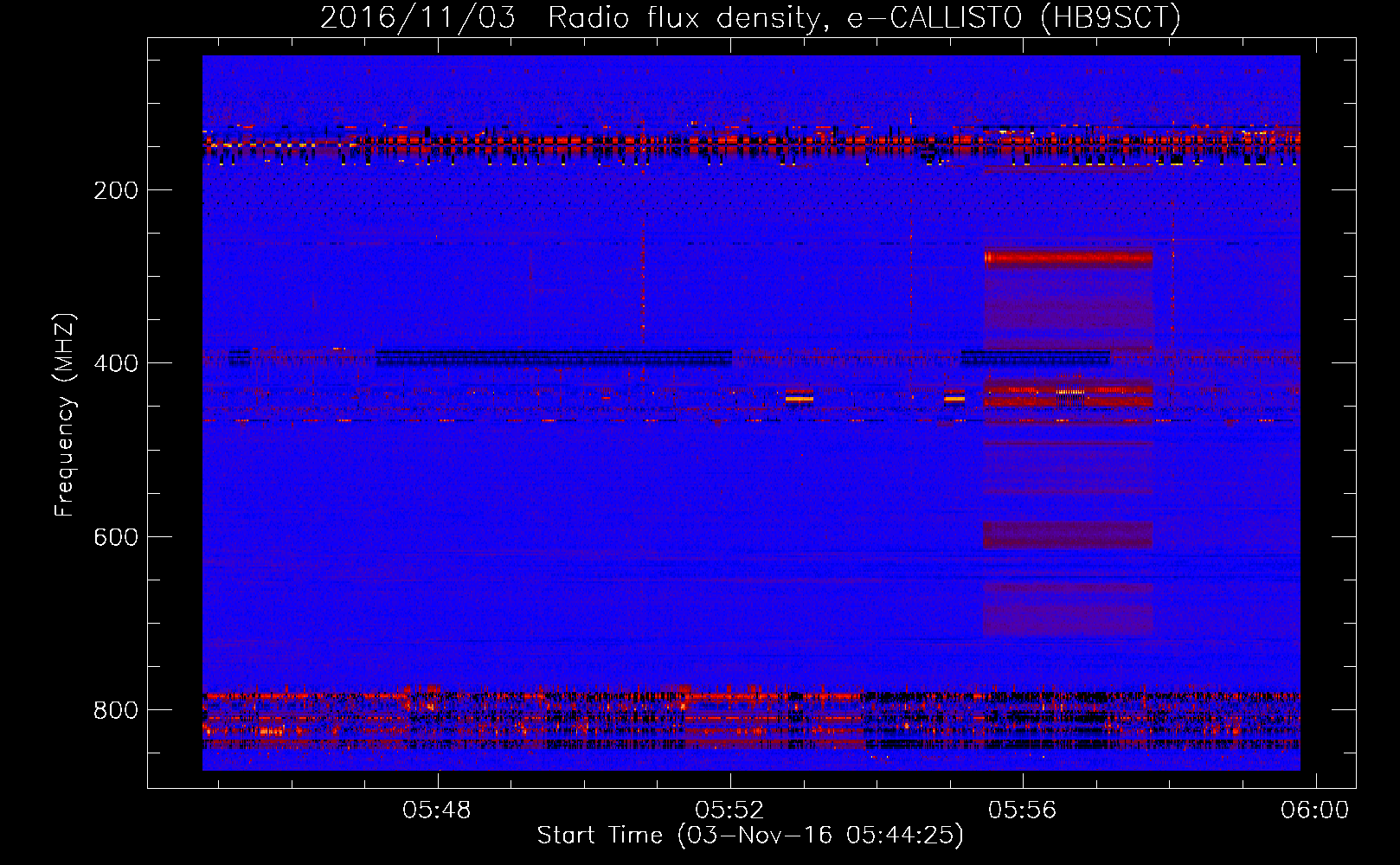The height and width of the screenshot is (865, 1400).
Task: Click the 05:52 time tick label
Action: (x=730, y=811)
